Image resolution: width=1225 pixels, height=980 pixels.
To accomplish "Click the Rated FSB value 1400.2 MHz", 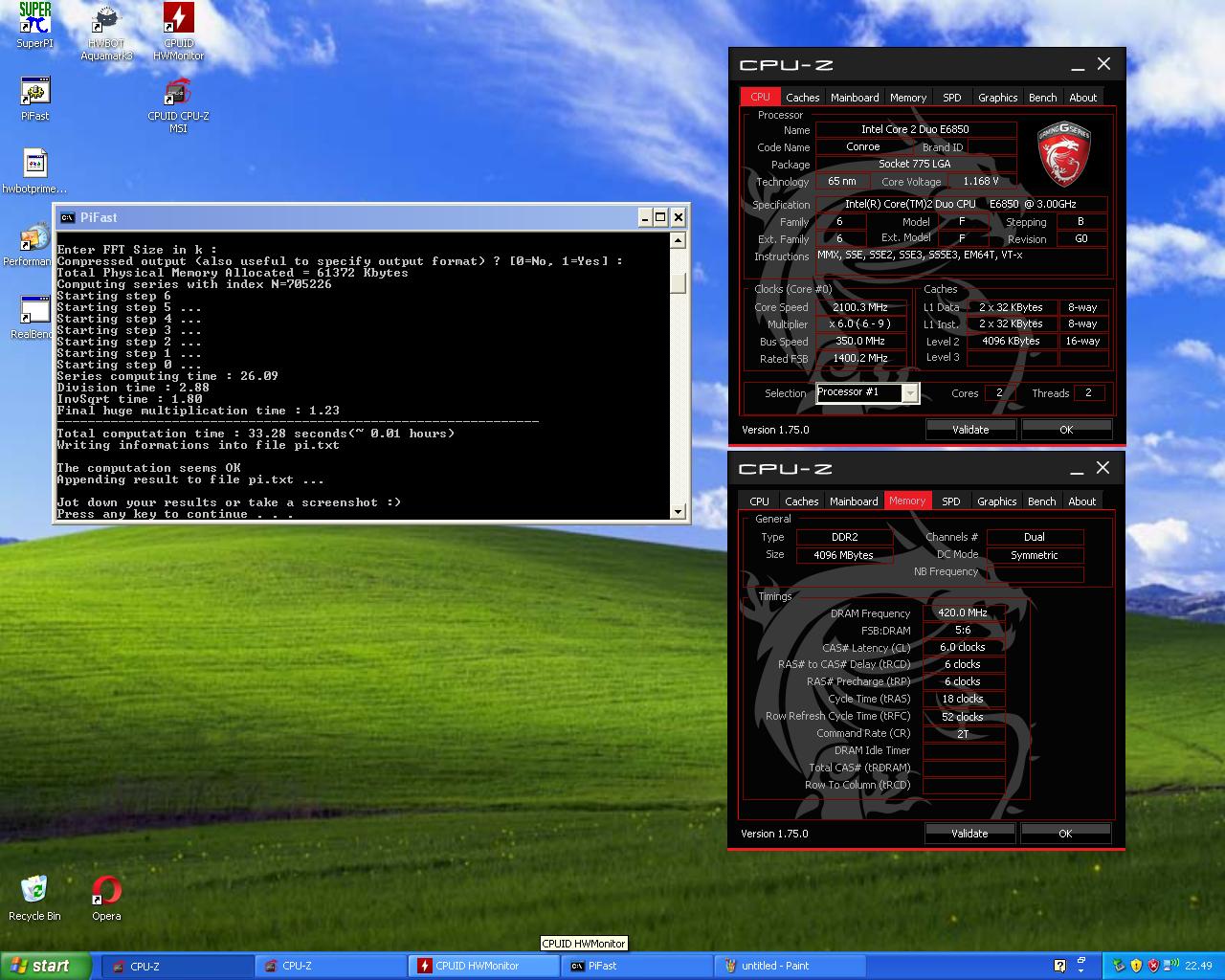I will coord(860,358).
